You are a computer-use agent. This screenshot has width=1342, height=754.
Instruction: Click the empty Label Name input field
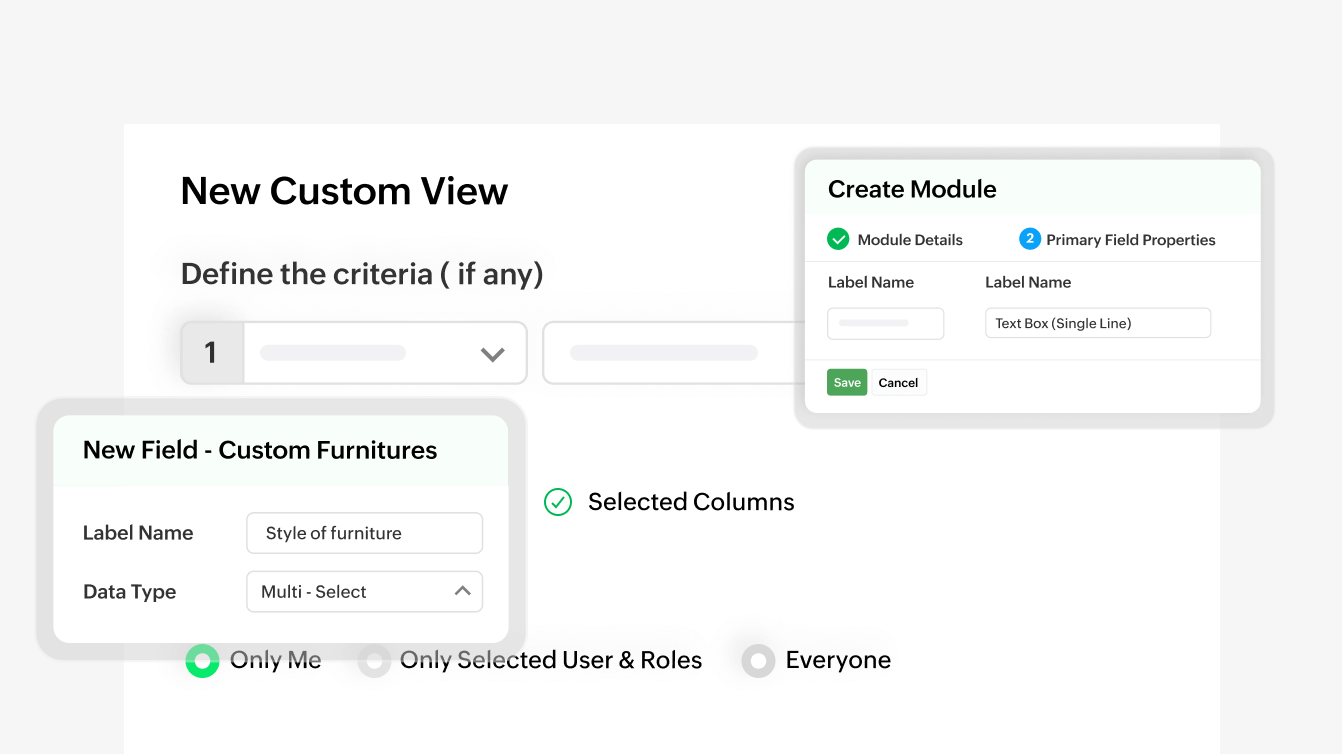(885, 323)
